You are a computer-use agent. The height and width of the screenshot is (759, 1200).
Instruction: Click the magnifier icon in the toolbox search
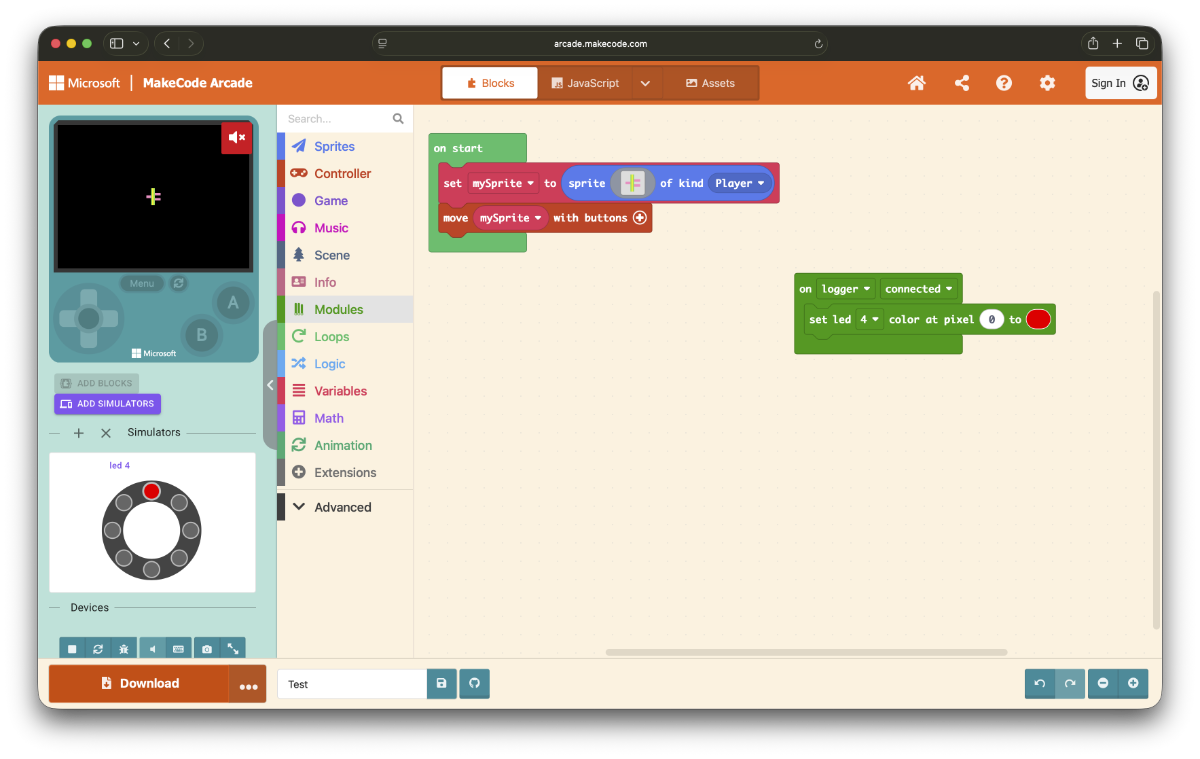tap(398, 119)
